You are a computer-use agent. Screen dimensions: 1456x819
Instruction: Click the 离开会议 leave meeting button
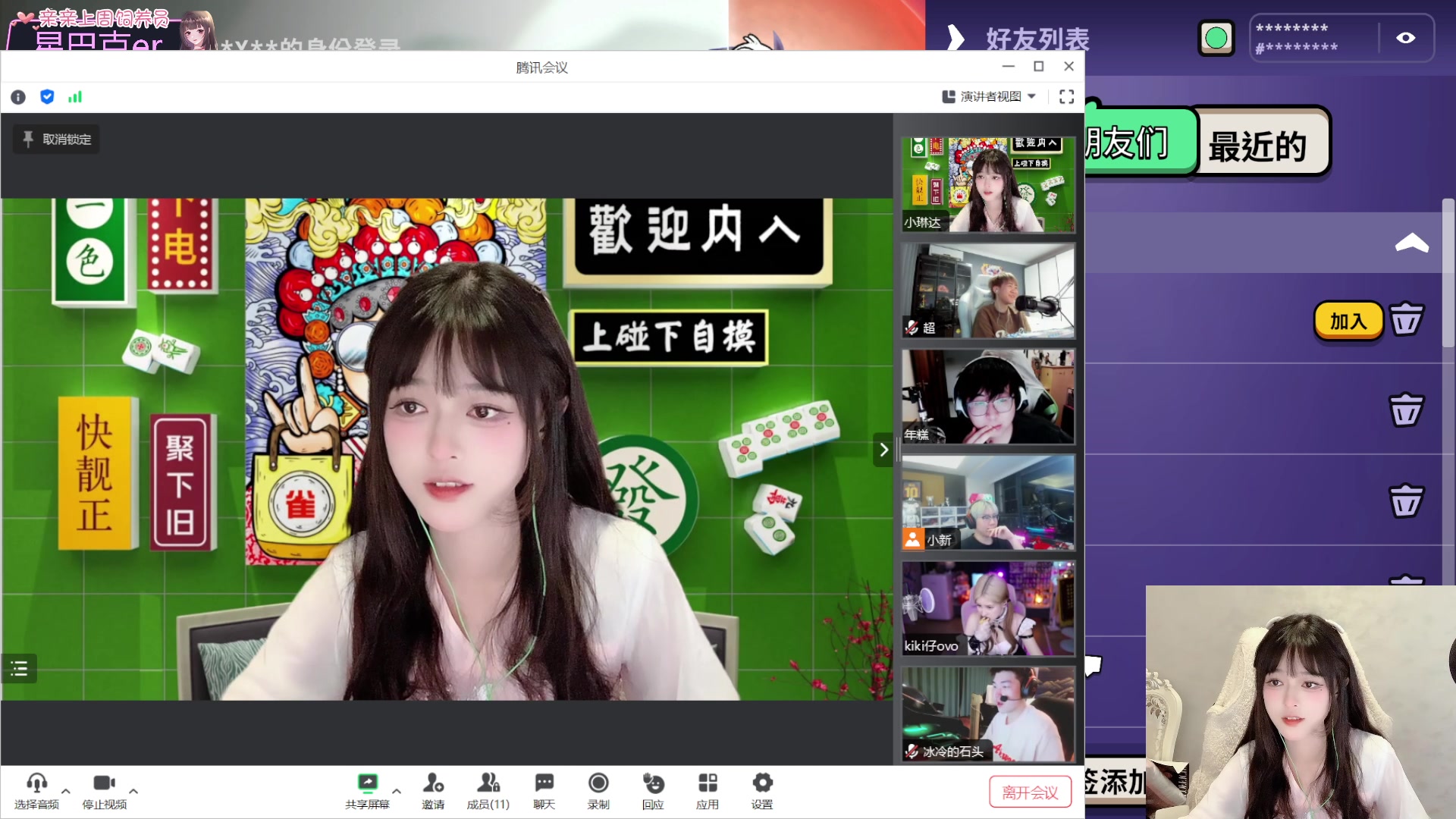click(1030, 792)
